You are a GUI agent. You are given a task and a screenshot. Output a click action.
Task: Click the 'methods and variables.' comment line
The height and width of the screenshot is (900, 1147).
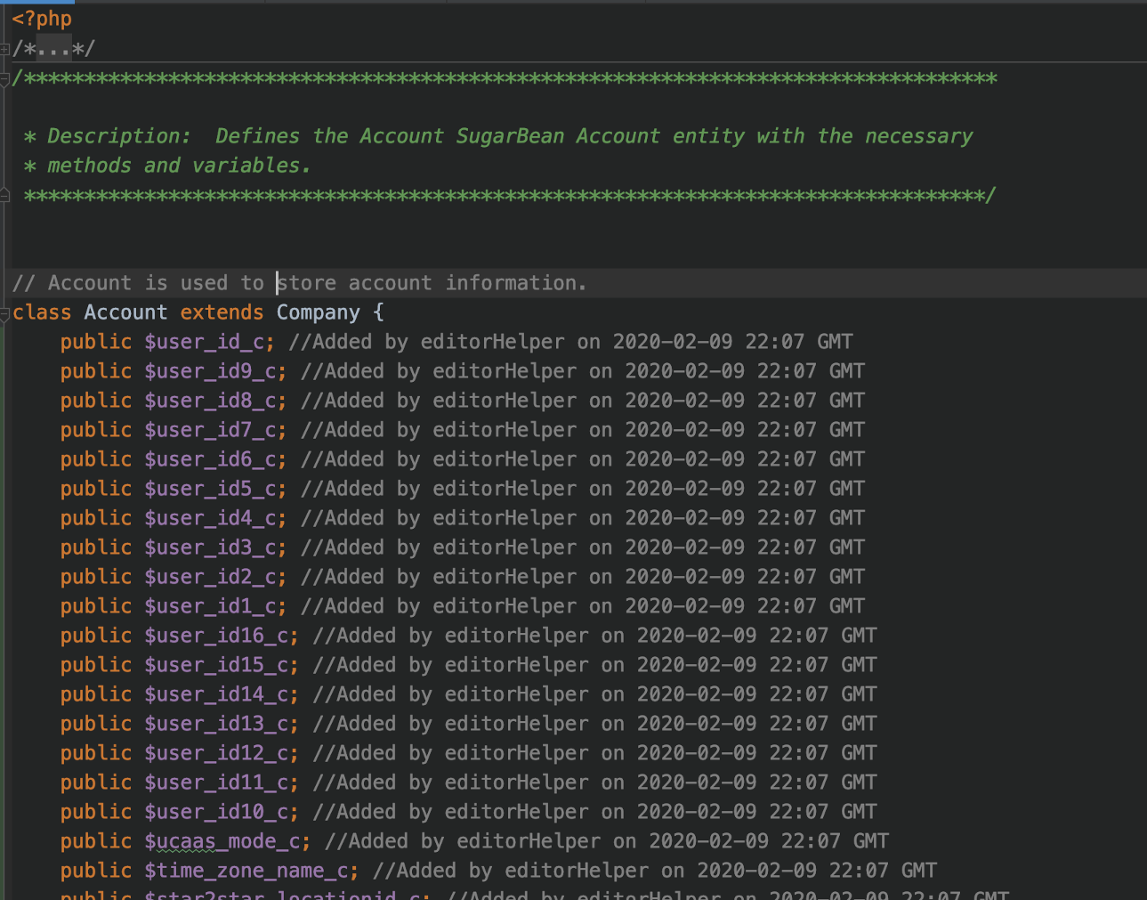pos(178,165)
